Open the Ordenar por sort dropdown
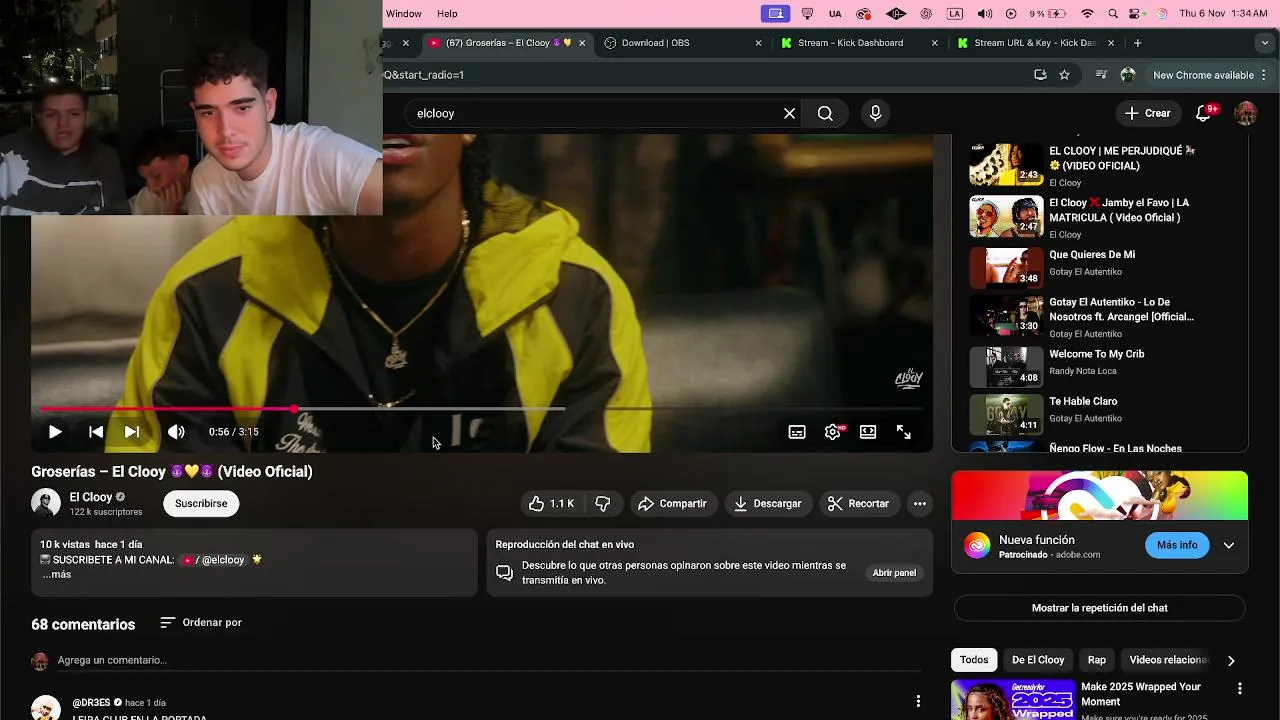This screenshot has height=720, width=1280. coord(201,622)
